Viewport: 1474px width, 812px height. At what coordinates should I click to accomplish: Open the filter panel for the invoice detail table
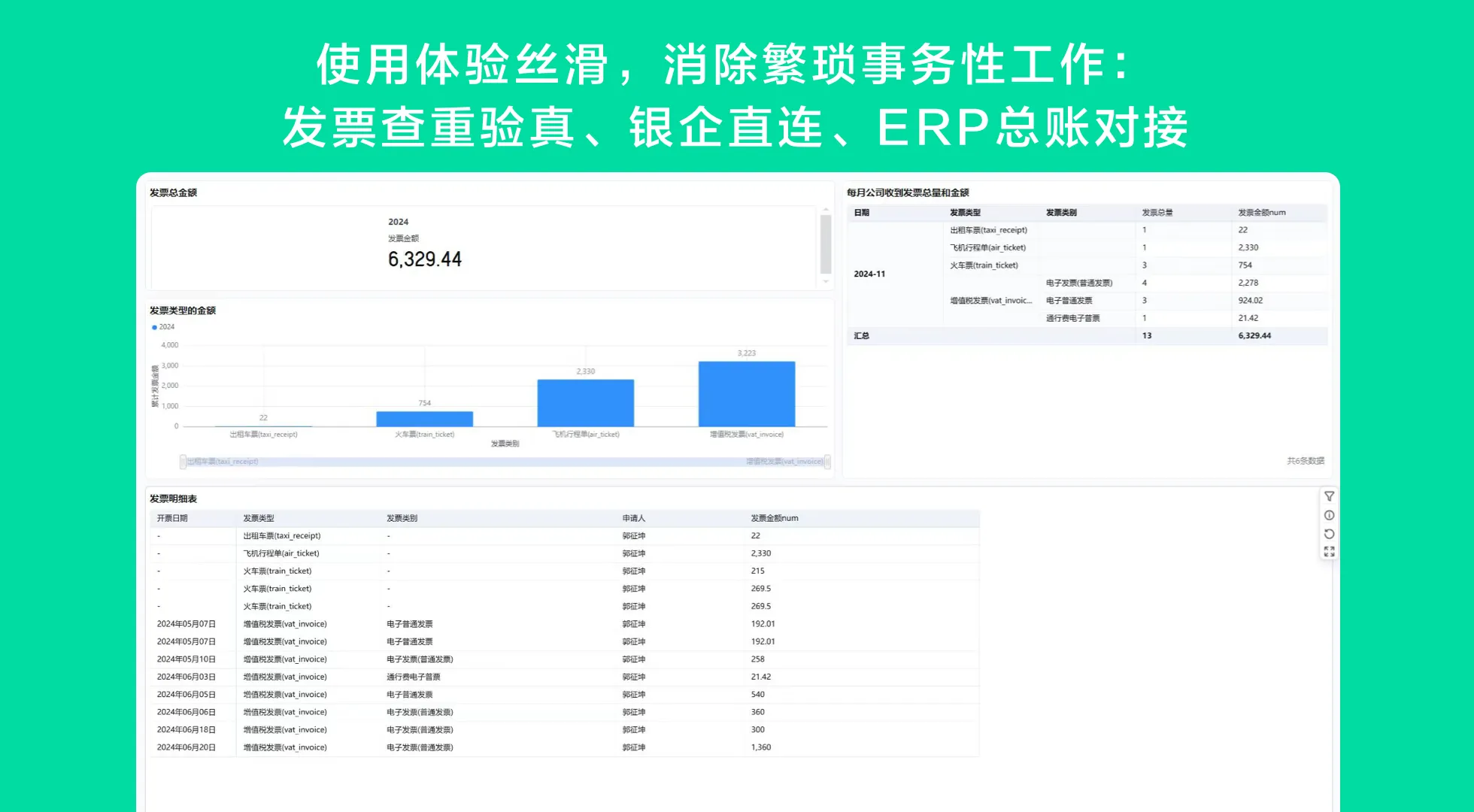tap(1330, 496)
